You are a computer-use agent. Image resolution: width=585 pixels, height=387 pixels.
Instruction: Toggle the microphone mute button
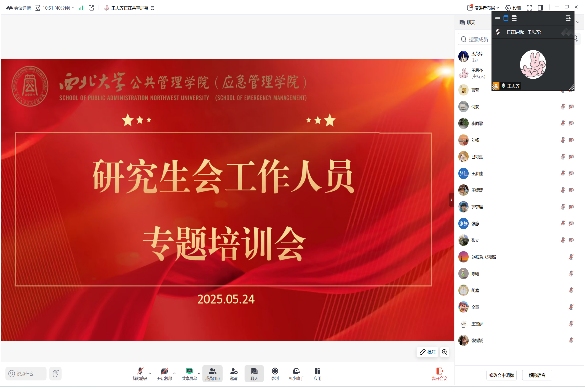(140, 373)
